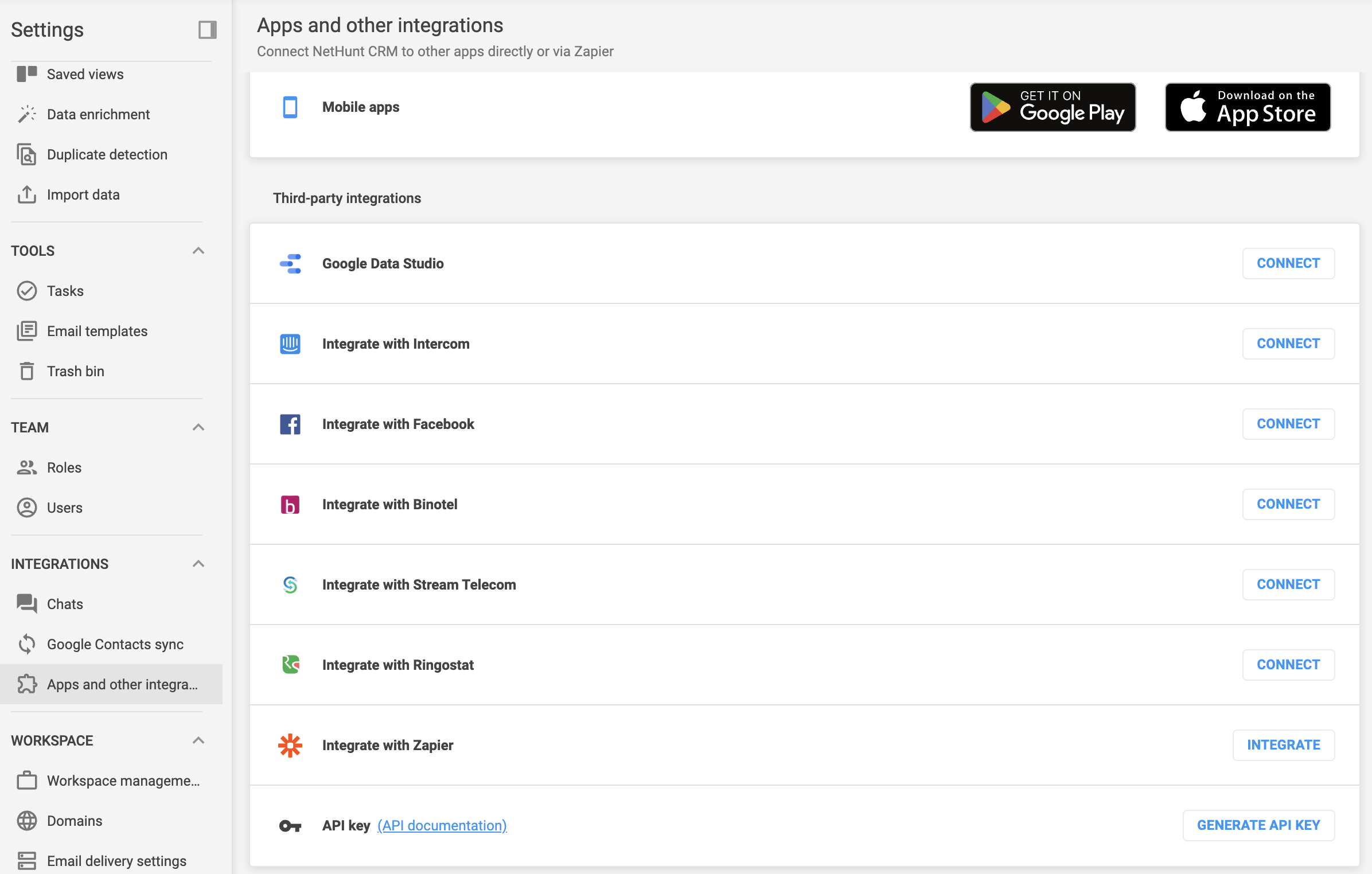Click Get it on Google Play button
Screen dimensions: 1372x874
click(x=1053, y=107)
